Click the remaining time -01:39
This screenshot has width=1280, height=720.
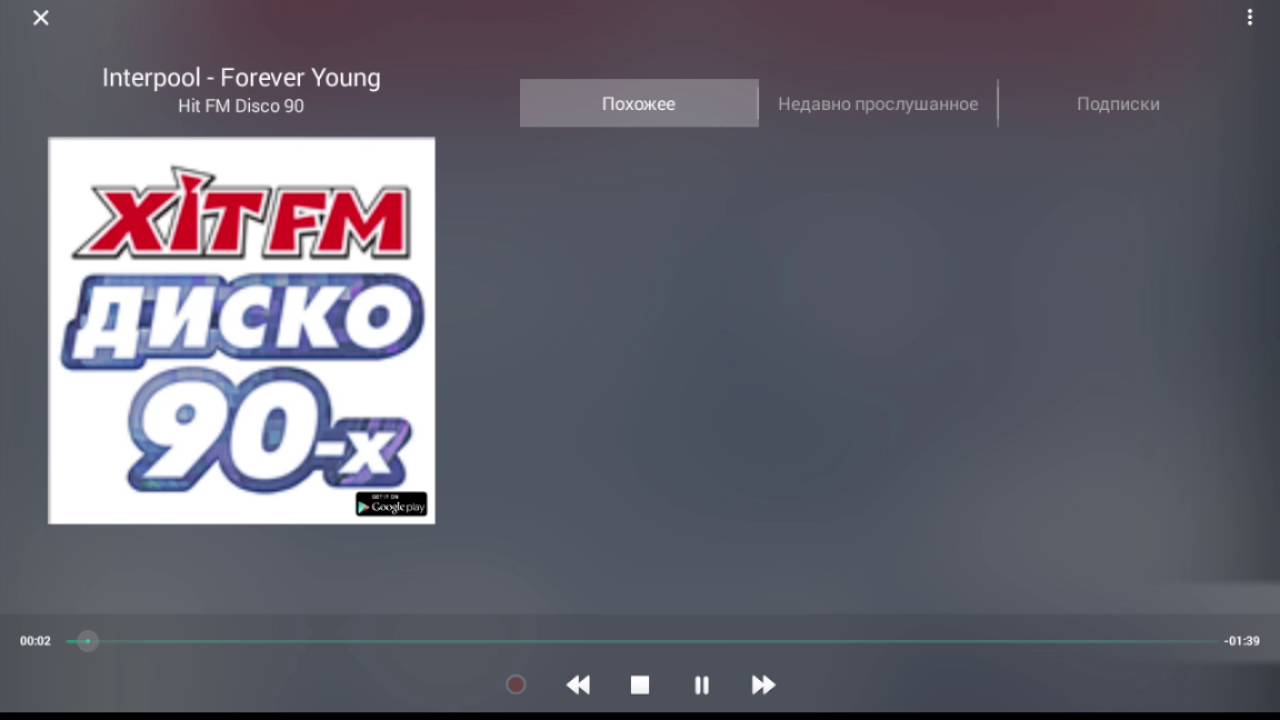pyautogui.click(x=1242, y=641)
